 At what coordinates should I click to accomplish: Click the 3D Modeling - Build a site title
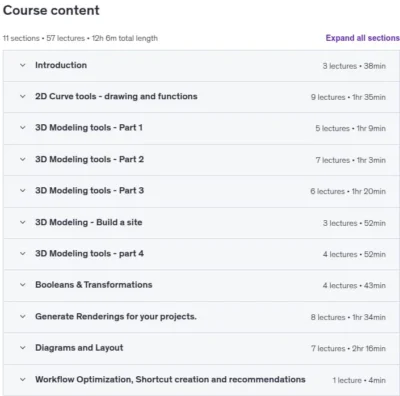(x=89, y=222)
